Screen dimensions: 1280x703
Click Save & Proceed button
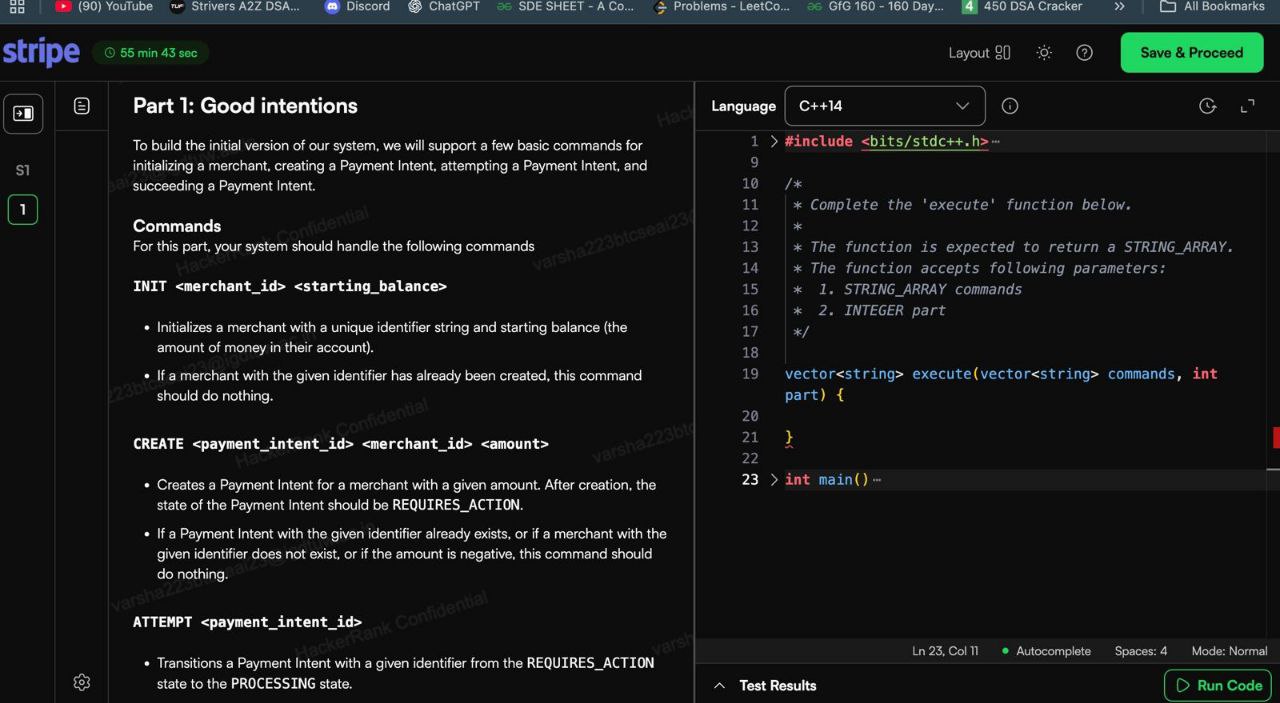tap(1191, 53)
